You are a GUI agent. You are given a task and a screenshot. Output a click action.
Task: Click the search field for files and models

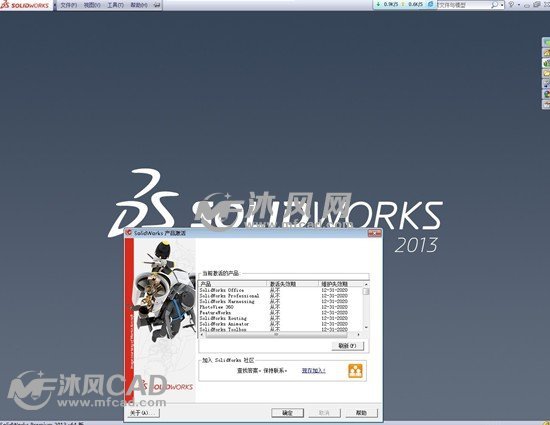[x=464, y=5]
